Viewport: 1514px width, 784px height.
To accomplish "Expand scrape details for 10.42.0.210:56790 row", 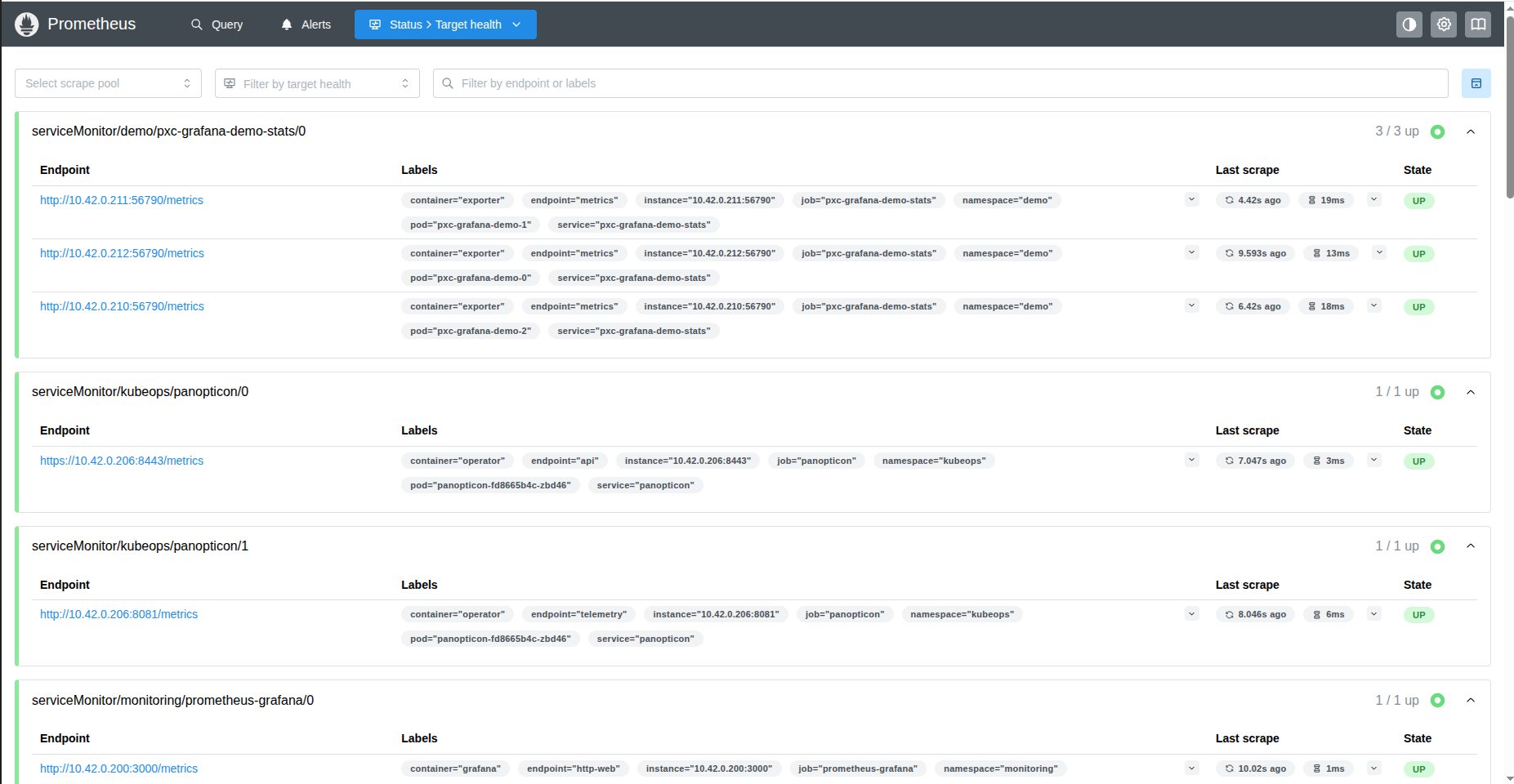I will (1374, 305).
